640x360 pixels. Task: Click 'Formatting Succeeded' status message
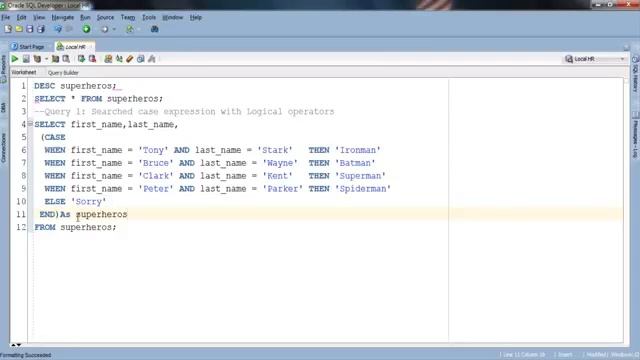tap(26, 355)
